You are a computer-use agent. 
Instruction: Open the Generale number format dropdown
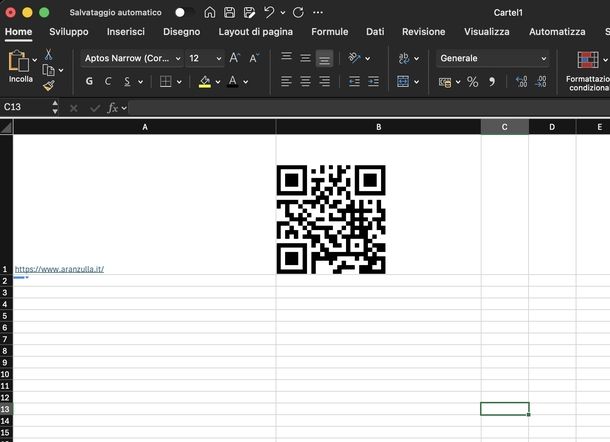493,58
